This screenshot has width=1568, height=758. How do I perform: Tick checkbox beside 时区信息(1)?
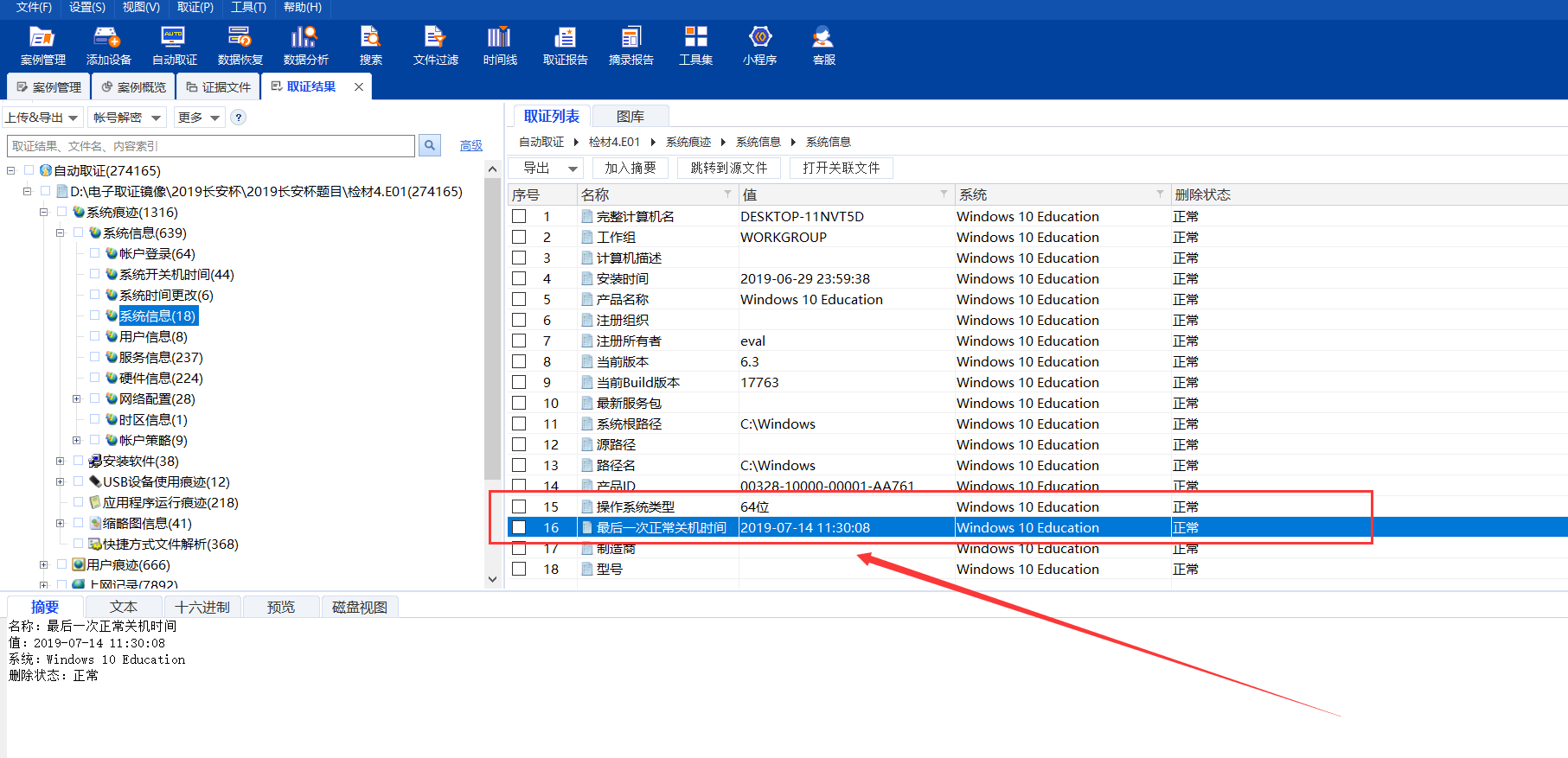(x=94, y=419)
